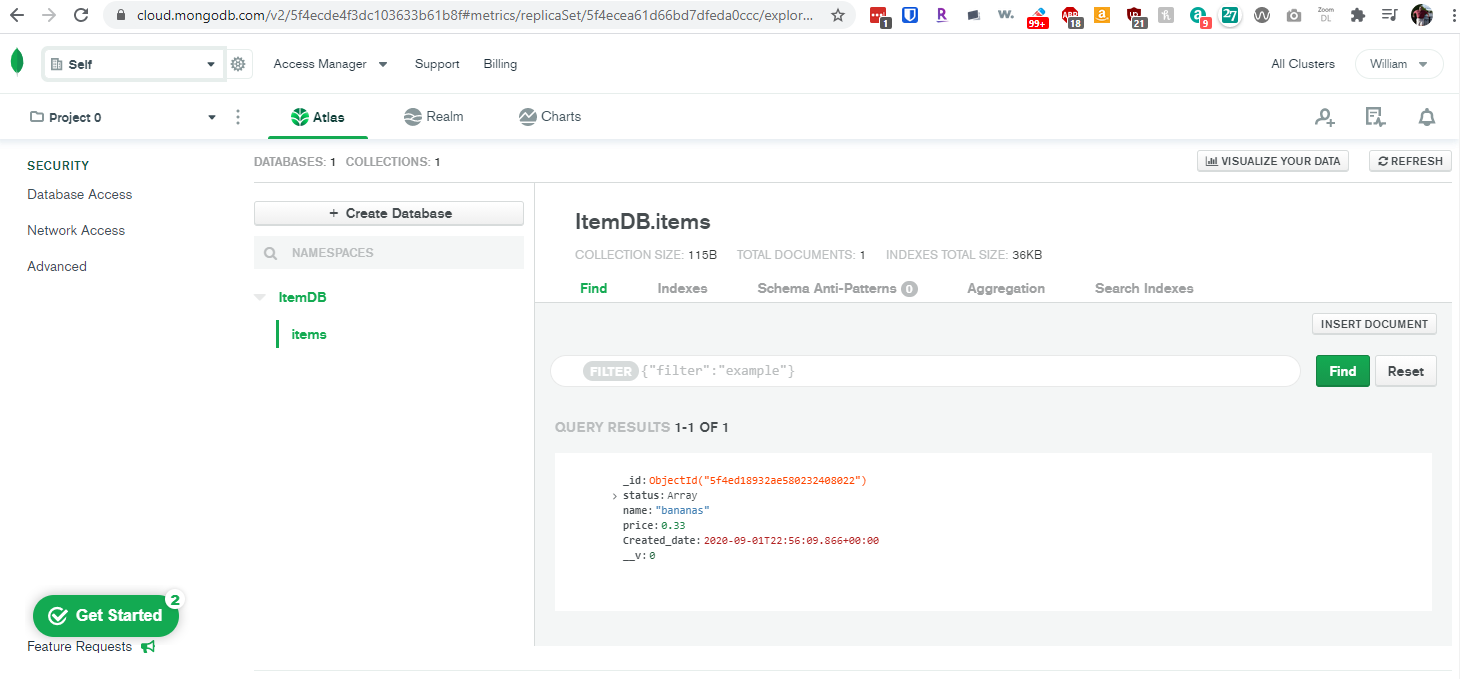Viewport: 1460px width, 679px height.
Task: Switch to the Realm tab
Action: click(x=434, y=117)
